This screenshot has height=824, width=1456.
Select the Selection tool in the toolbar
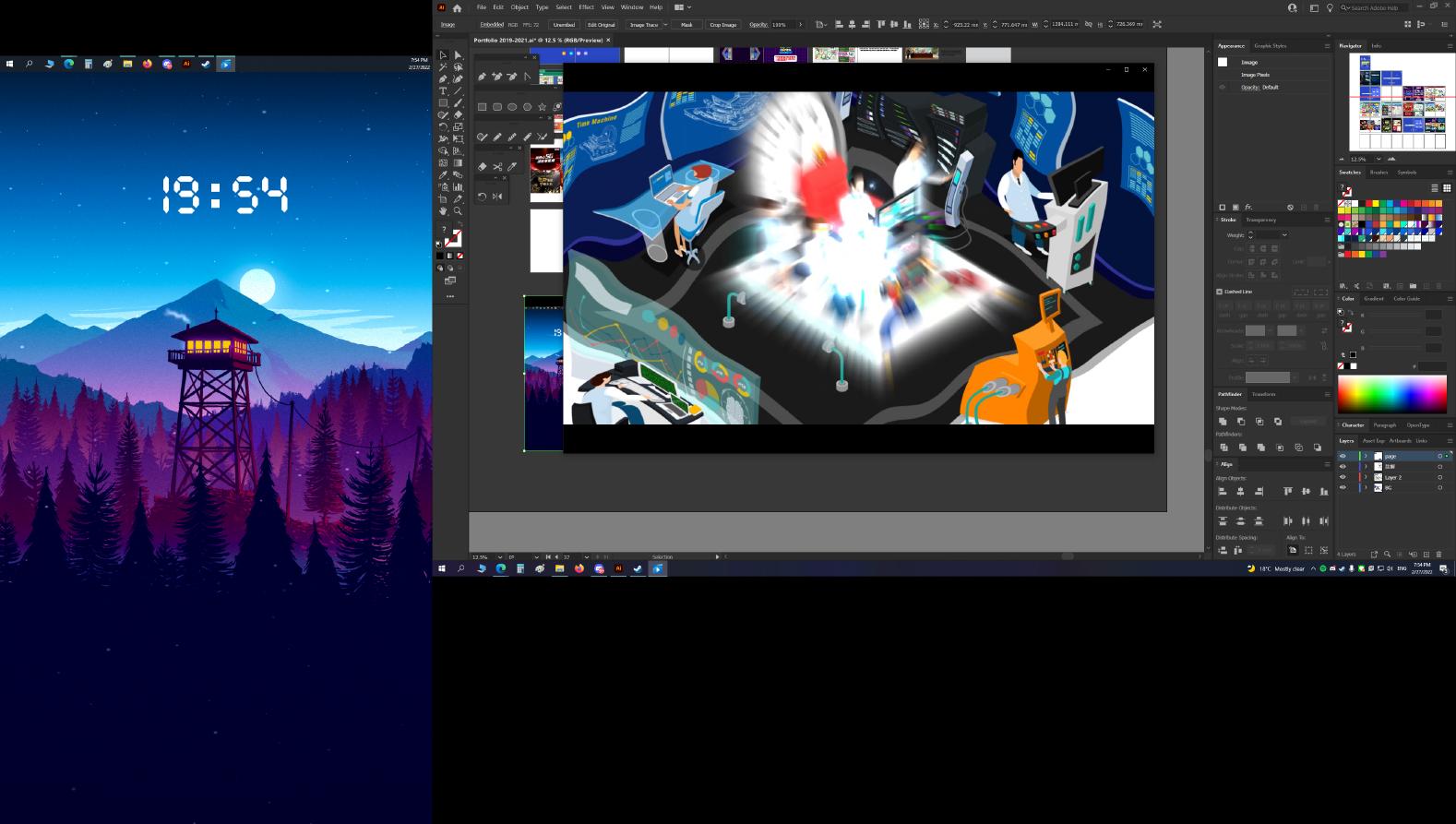tap(443, 55)
